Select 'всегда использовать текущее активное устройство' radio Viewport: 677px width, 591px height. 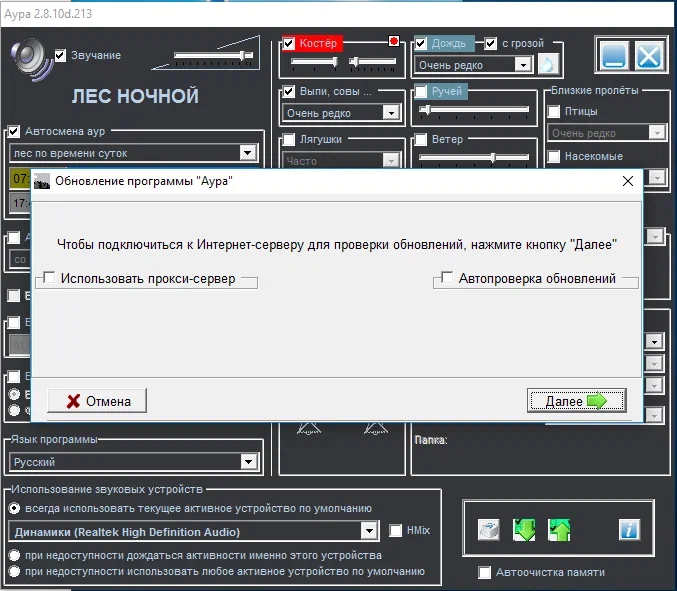15,508
